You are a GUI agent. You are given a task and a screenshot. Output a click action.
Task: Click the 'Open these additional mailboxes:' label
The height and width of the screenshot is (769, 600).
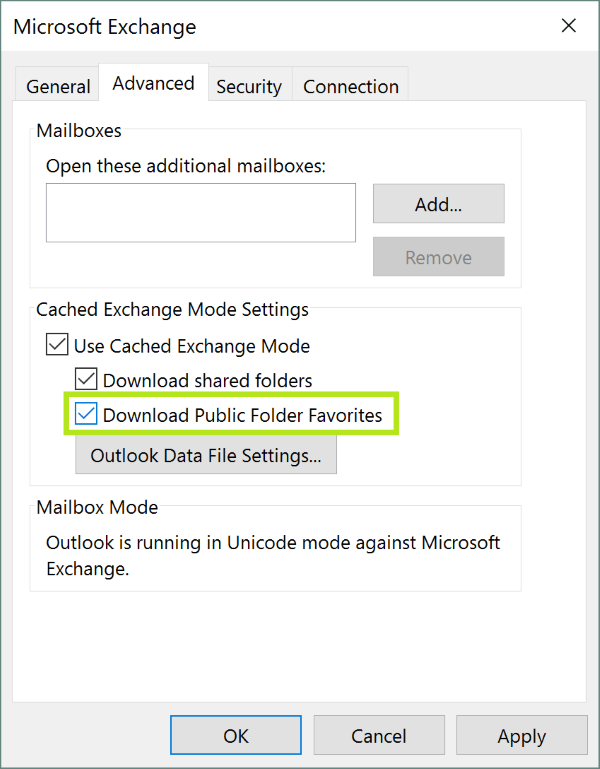[186, 166]
